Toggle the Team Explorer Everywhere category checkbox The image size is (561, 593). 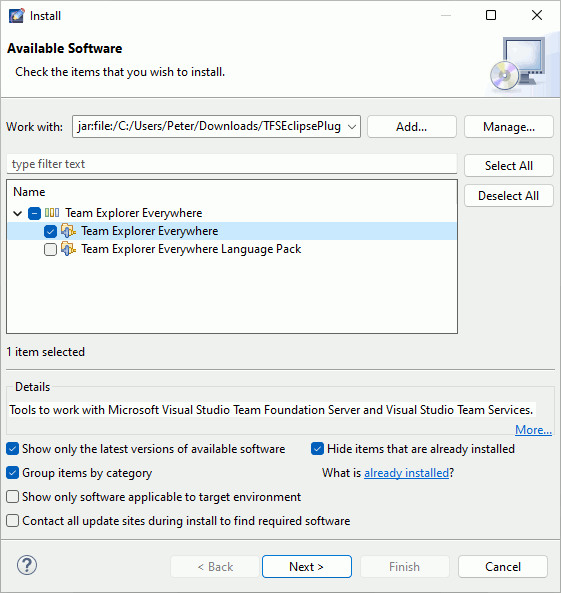tap(34, 213)
